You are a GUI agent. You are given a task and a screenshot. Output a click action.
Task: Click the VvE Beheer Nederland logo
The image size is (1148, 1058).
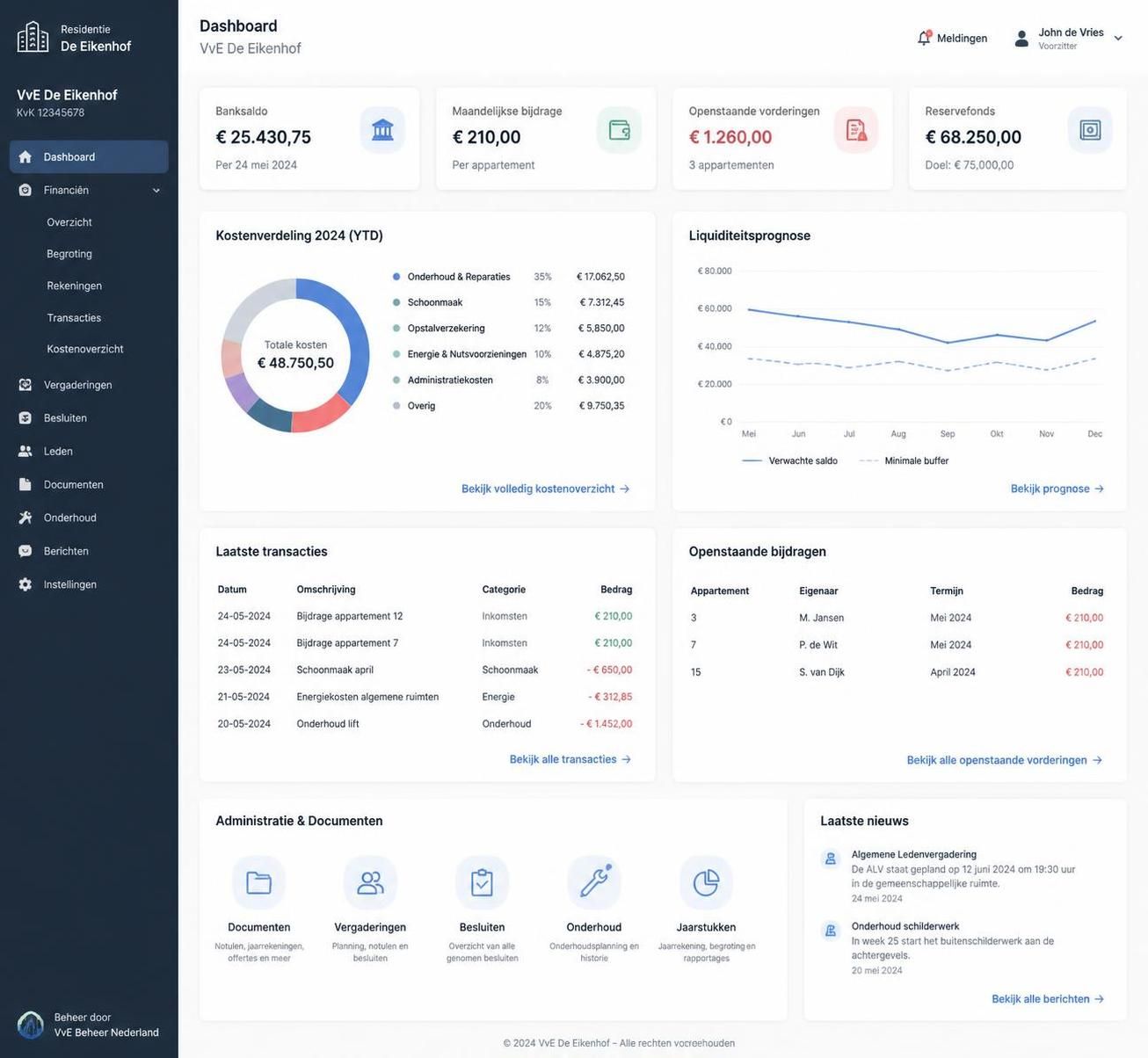click(31, 1025)
